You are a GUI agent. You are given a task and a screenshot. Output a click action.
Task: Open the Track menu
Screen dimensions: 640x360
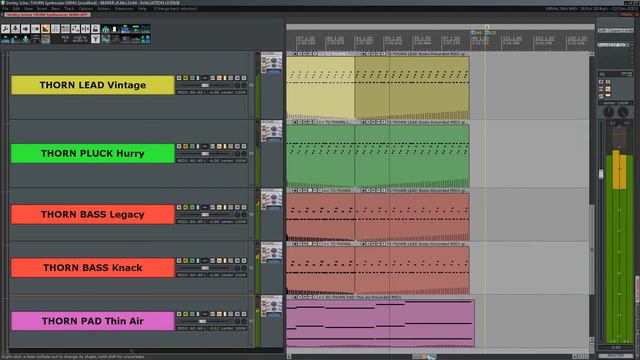tap(69, 9)
